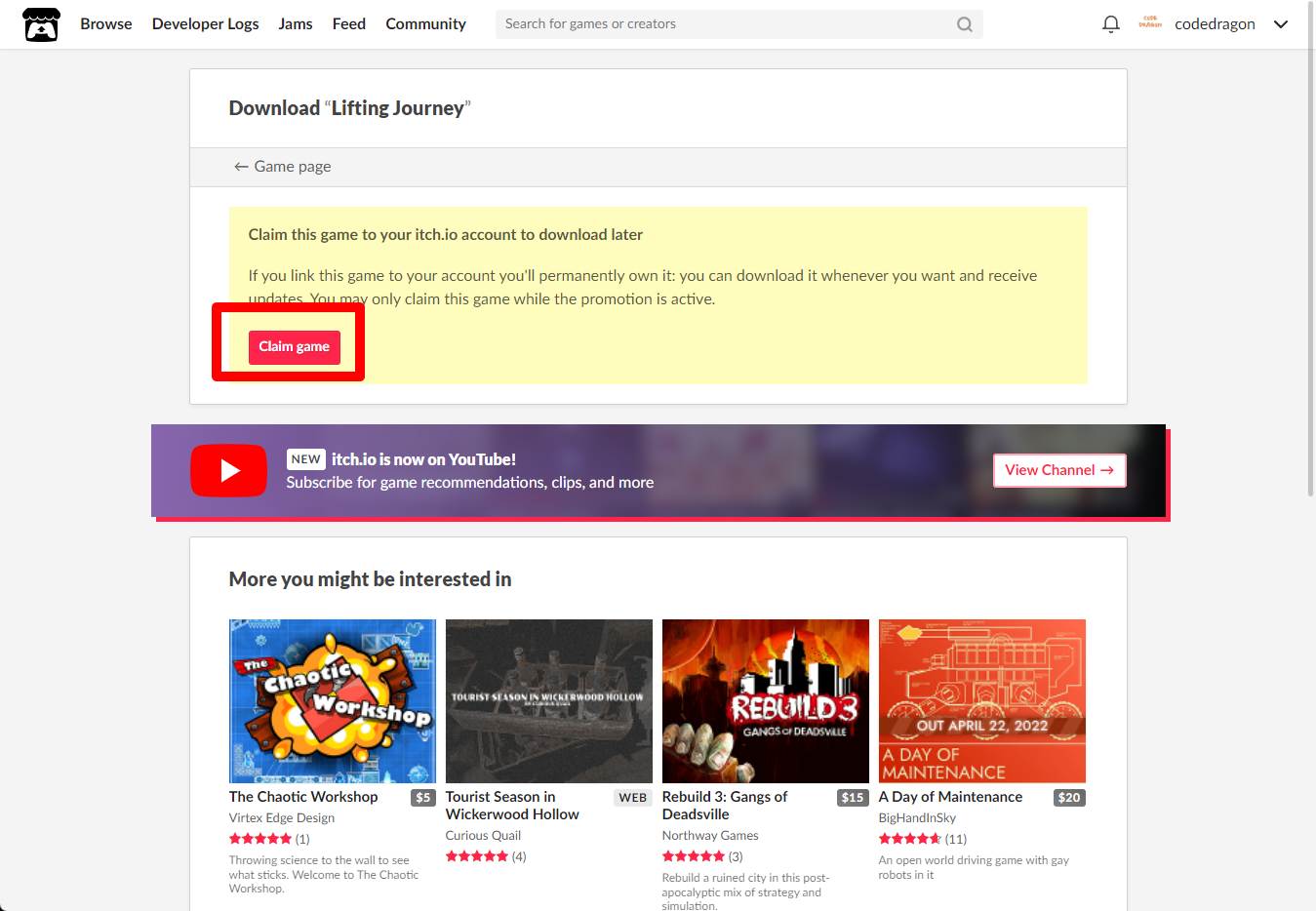Click The Chaotic Workshop title link

coord(303,797)
